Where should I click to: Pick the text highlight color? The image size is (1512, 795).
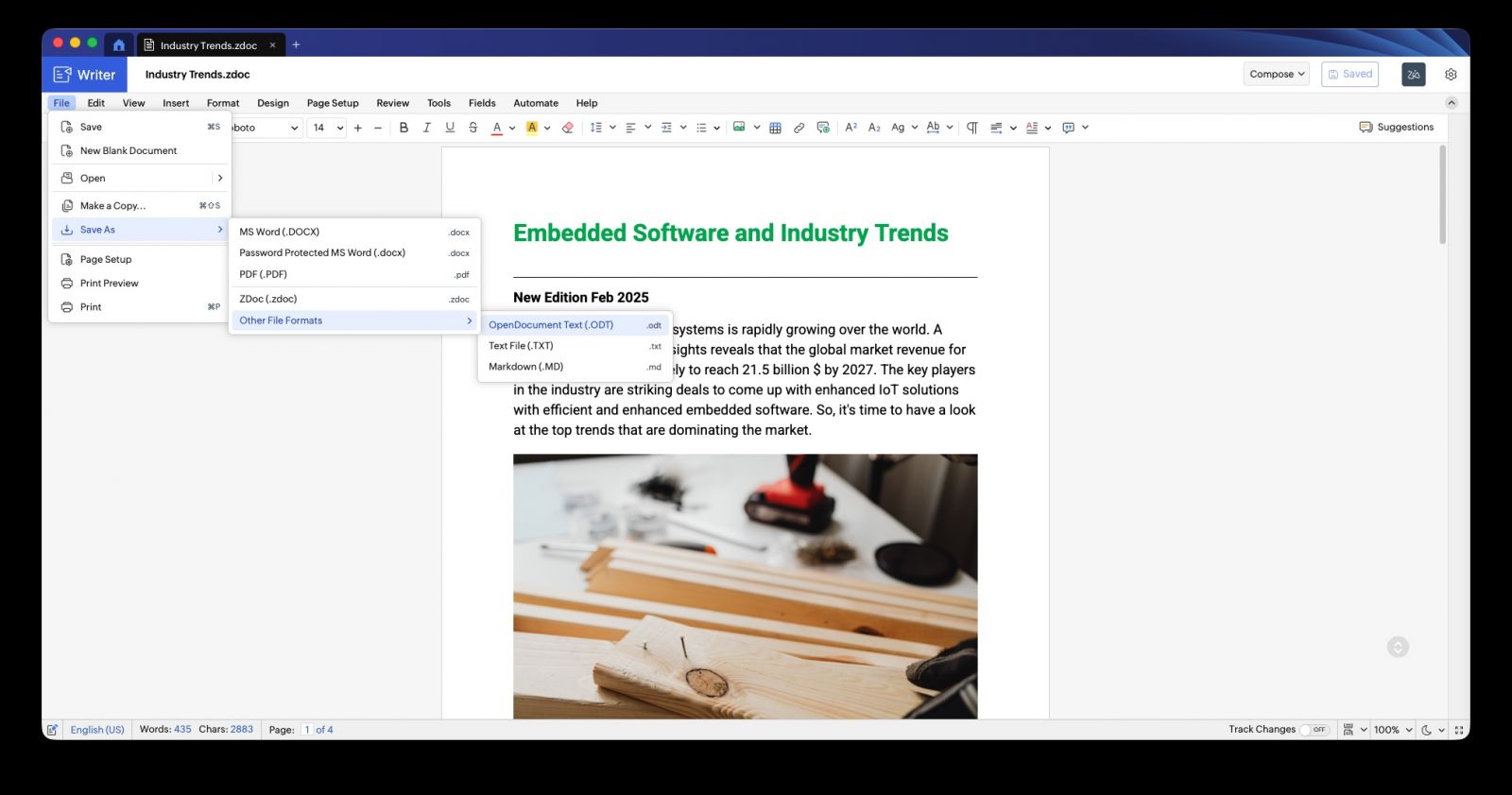[532, 128]
